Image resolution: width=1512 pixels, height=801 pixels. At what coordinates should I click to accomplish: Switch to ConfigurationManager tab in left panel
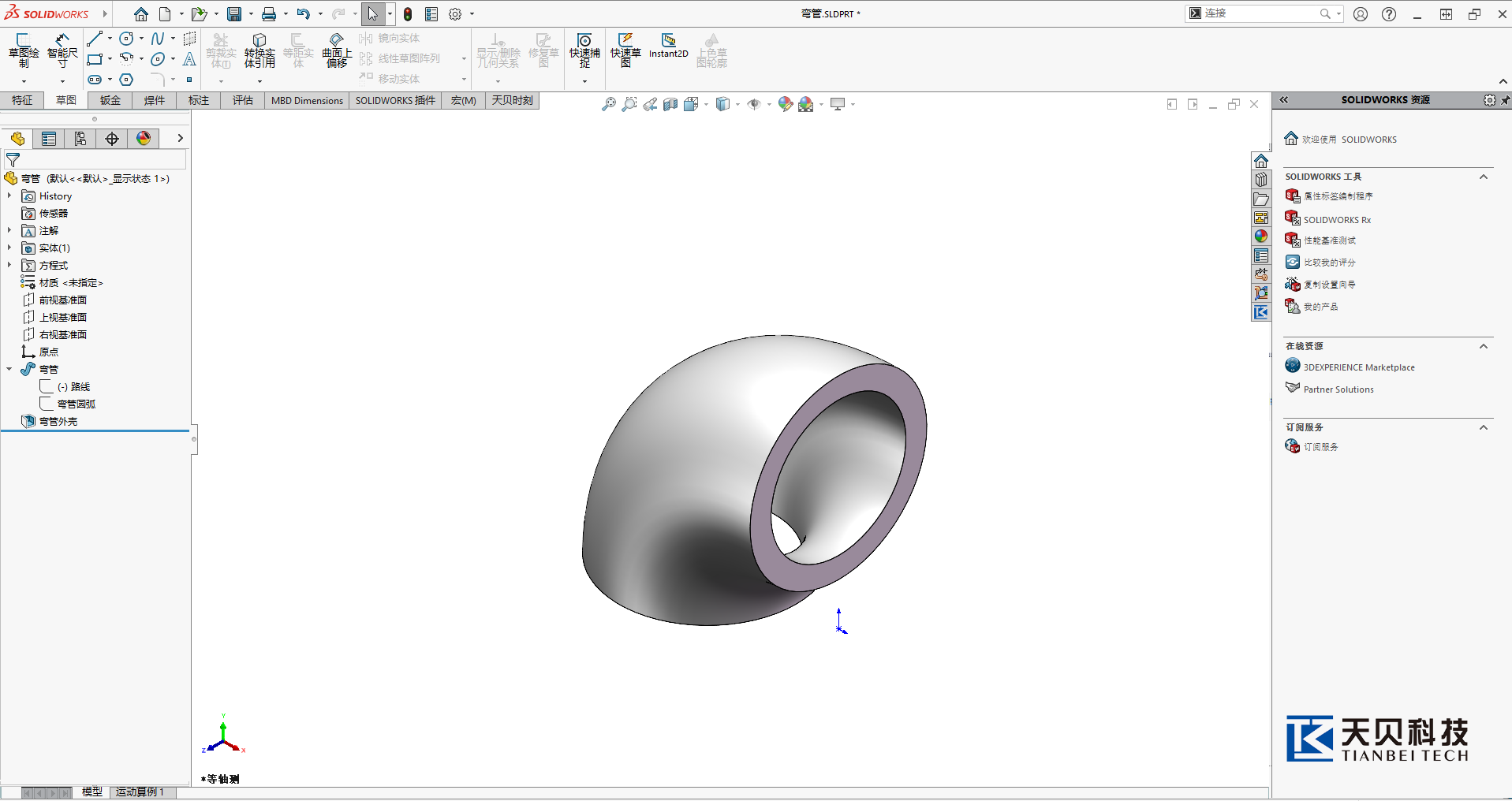[x=80, y=139]
